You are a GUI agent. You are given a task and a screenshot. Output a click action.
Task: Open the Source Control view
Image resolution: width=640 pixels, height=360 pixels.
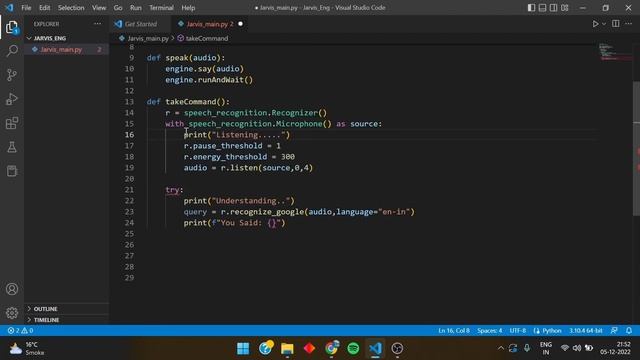(12, 75)
